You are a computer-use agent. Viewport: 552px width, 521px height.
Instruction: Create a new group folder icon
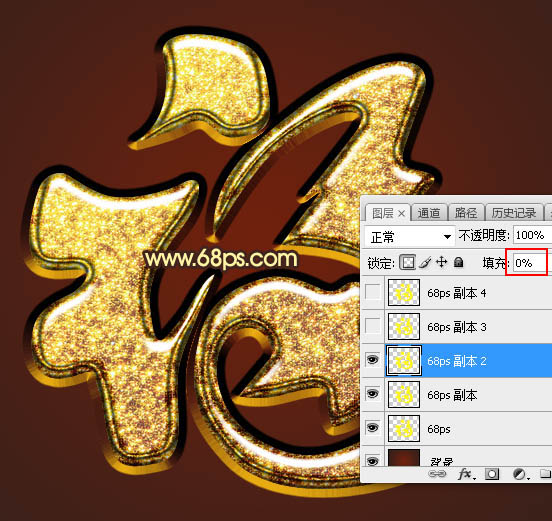coord(546,474)
